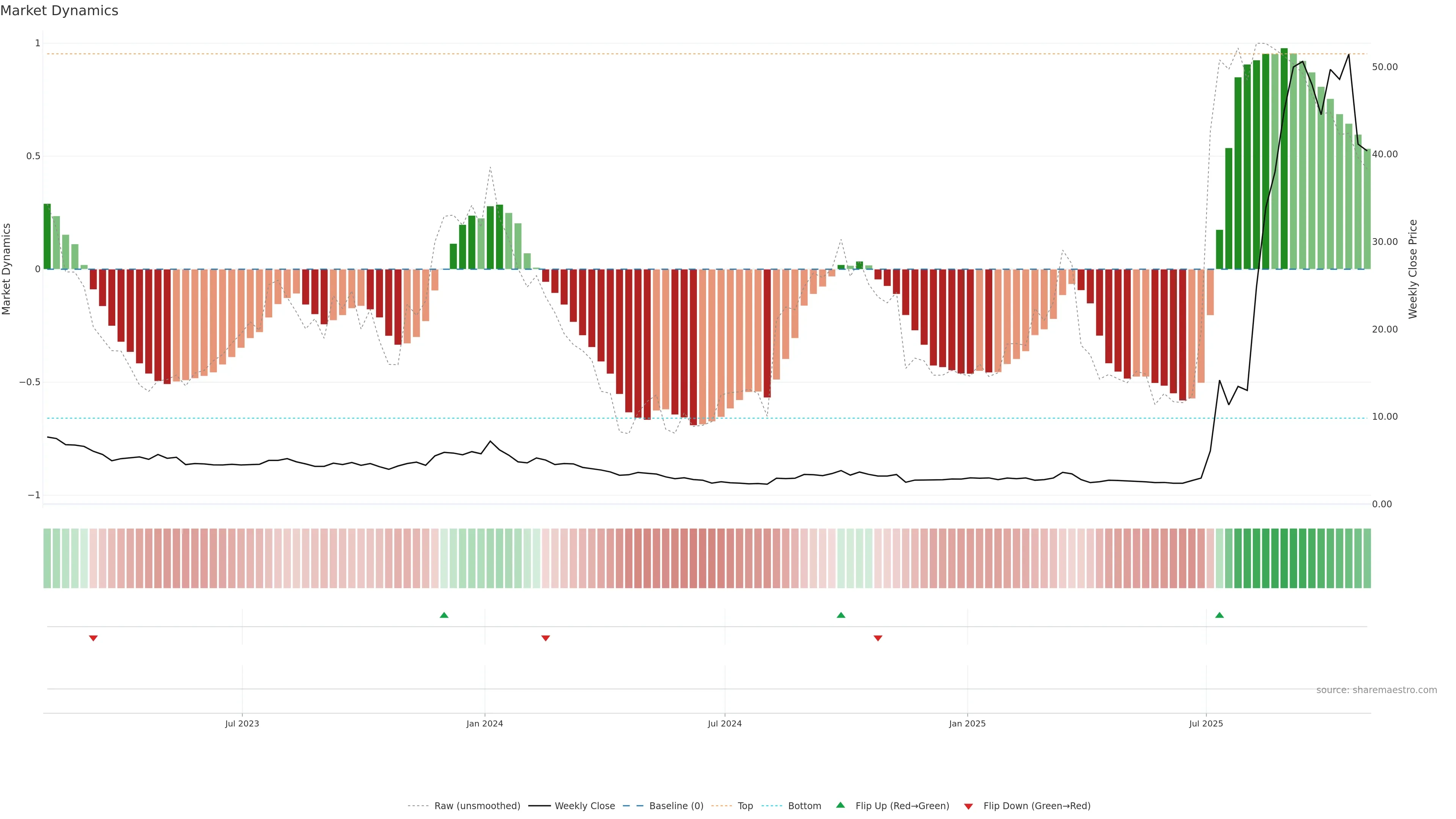This screenshot has width=1456, height=819.
Task: Click the Jan 2025 x-axis label
Action: 967,723
